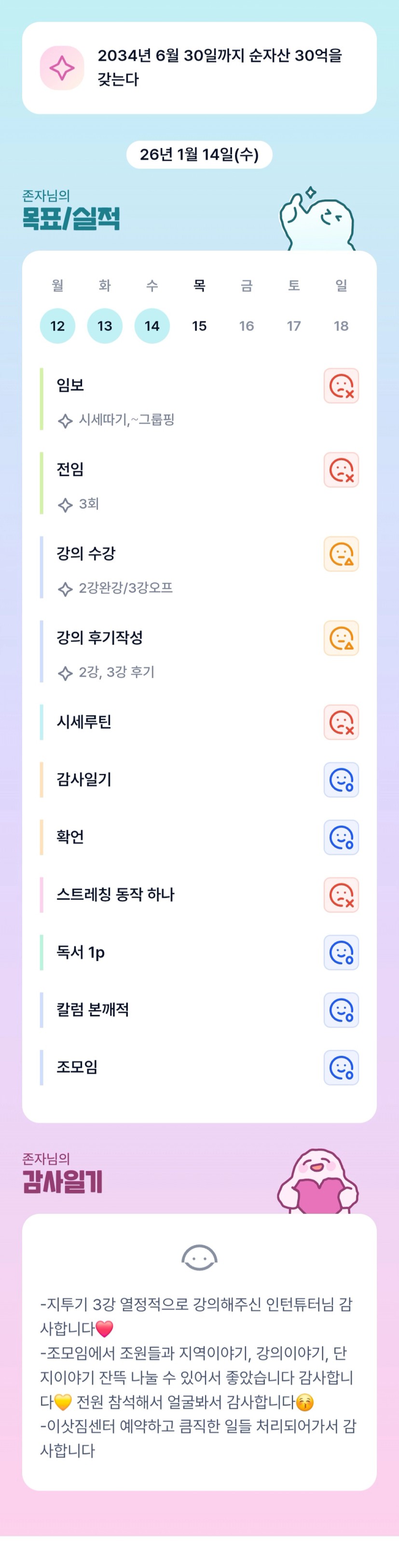Tap the orange face icon for 강의 후기작성
This screenshot has width=399, height=1568.
pos(341,638)
